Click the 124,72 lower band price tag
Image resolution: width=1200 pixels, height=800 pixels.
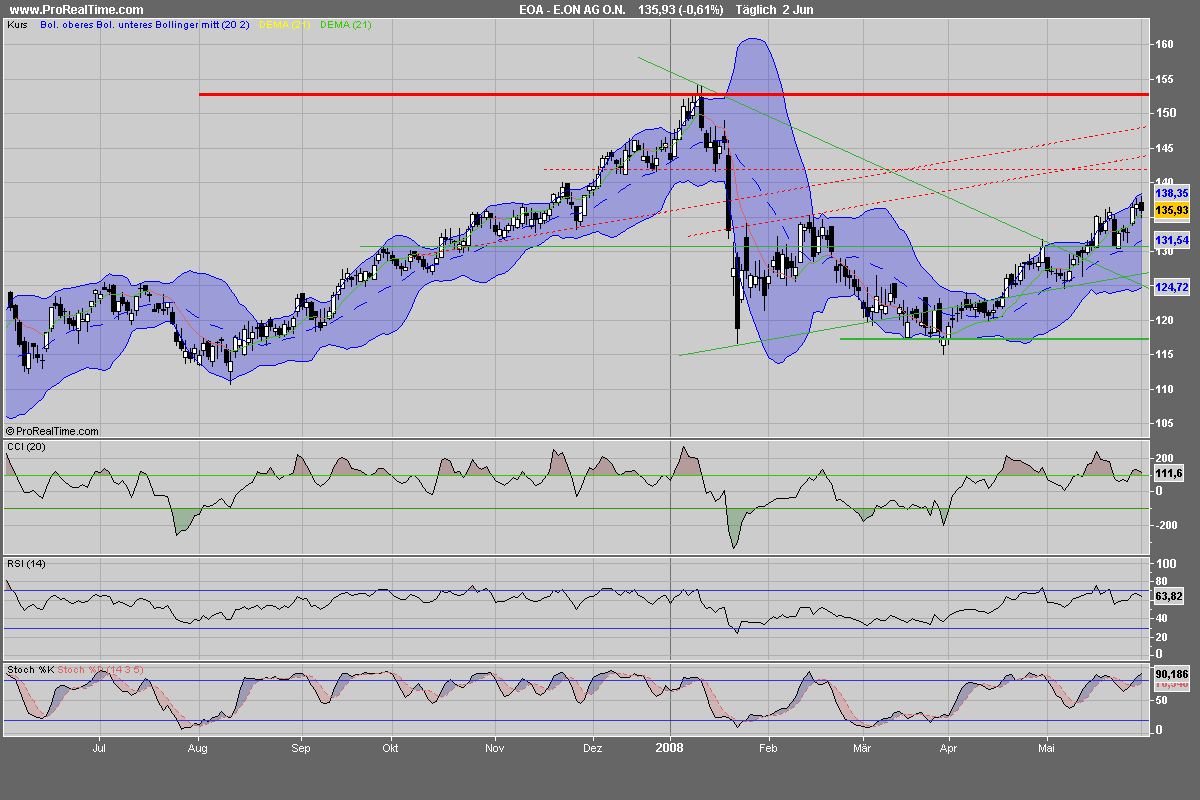1171,287
